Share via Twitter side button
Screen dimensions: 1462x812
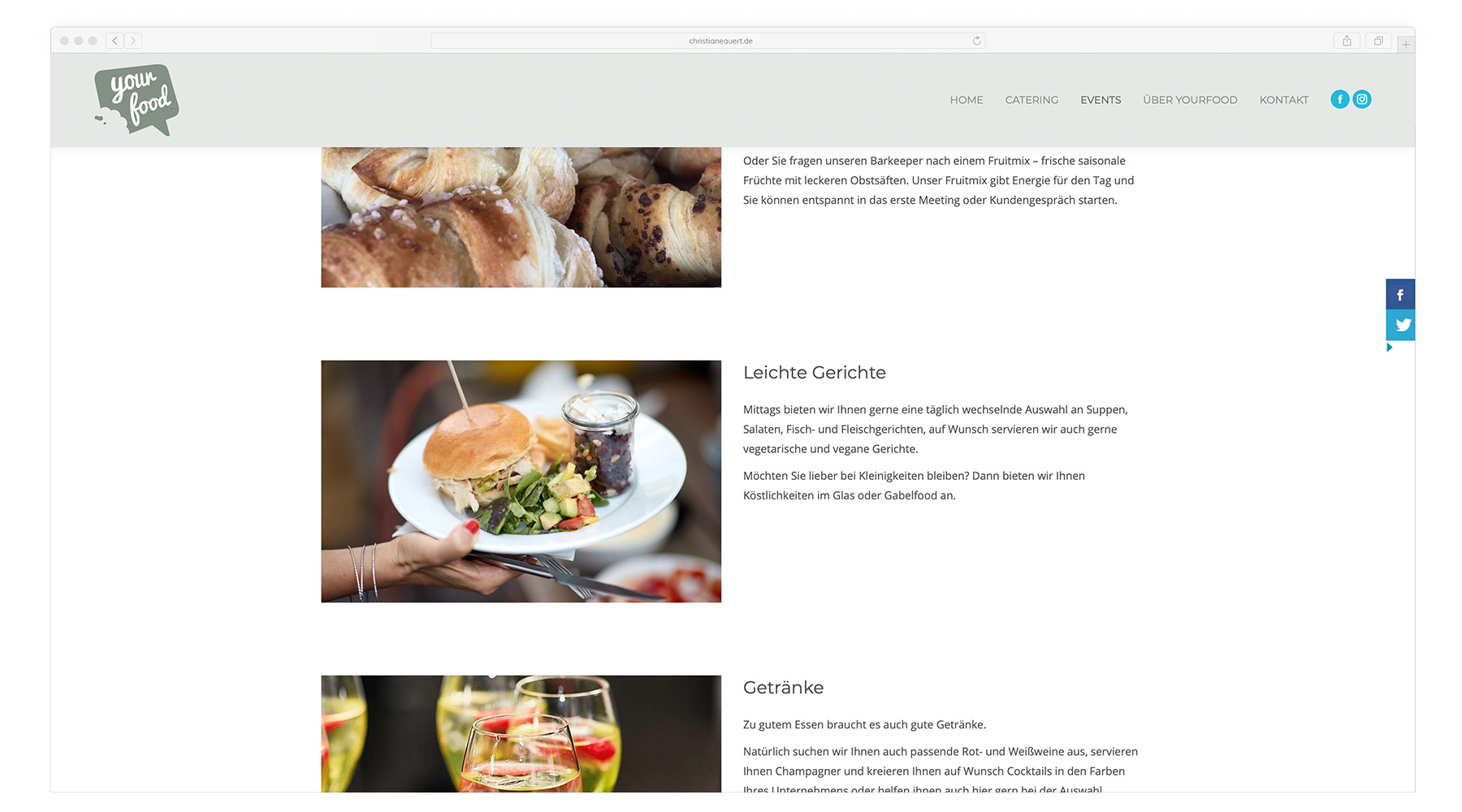click(x=1400, y=325)
